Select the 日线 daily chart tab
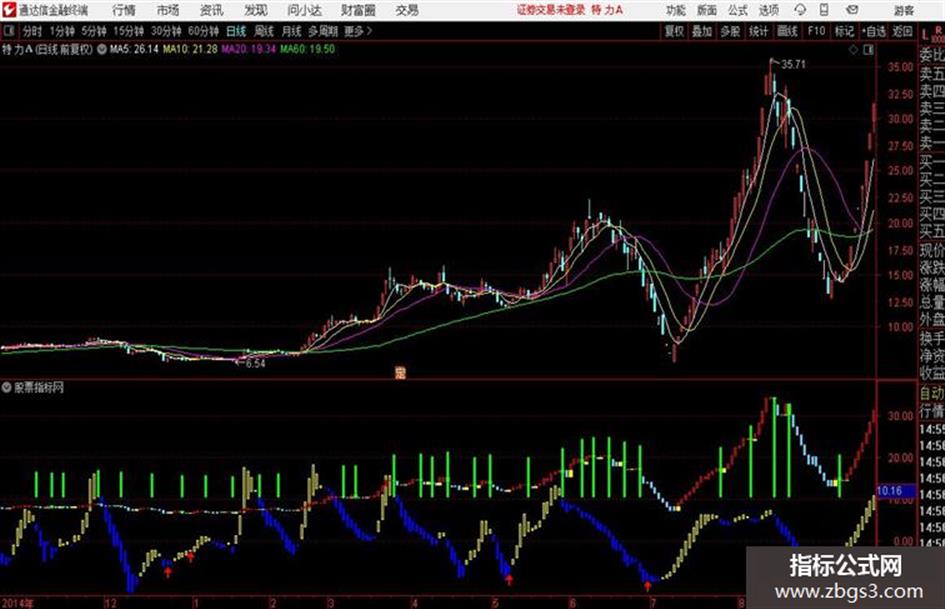 click(236, 31)
